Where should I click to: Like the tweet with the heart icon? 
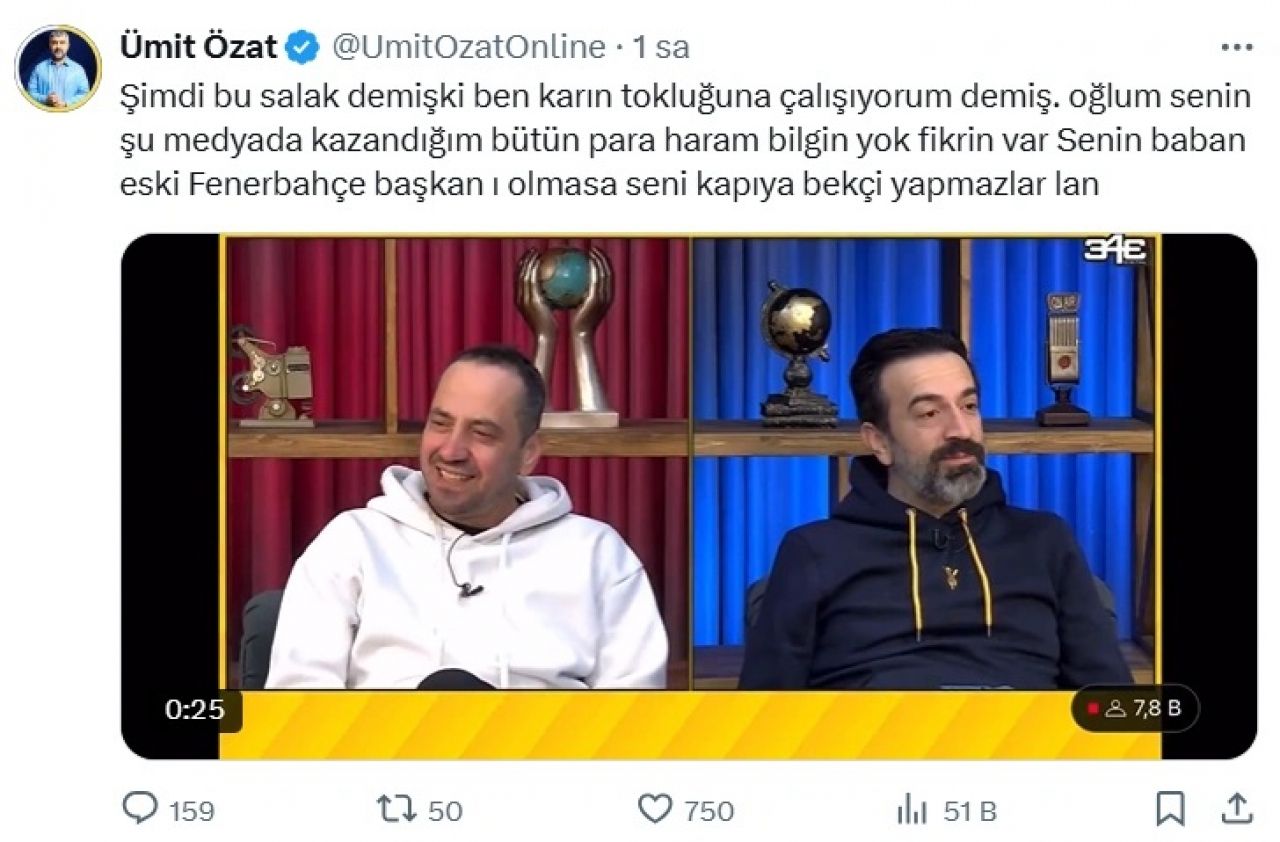[x=655, y=809]
